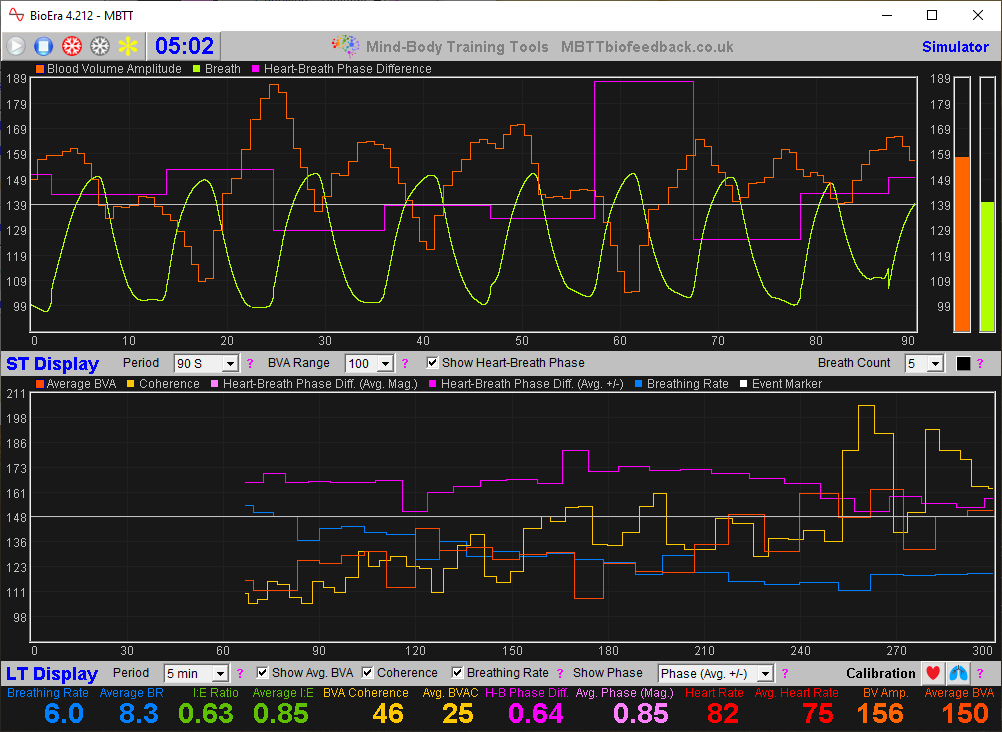1002x732 pixels.
Task: Uncheck Show Avg. BVA
Action: pos(261,672)
